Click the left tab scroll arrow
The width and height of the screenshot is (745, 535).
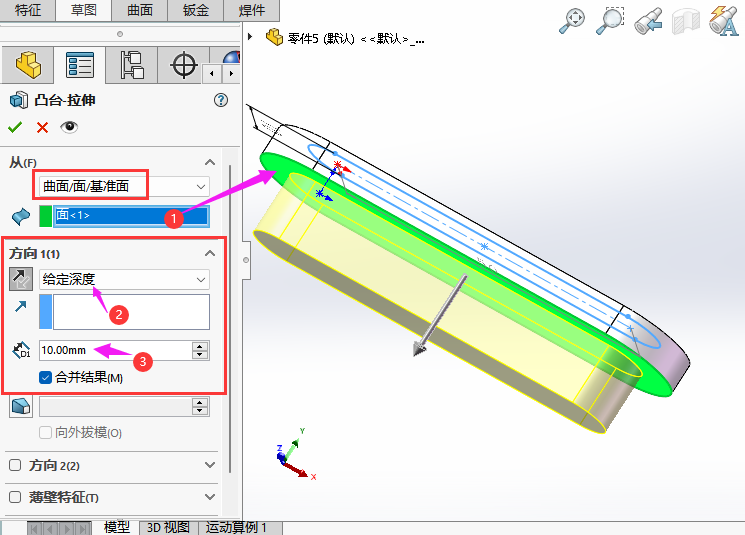pyautogui.click(x=212, y=74)
